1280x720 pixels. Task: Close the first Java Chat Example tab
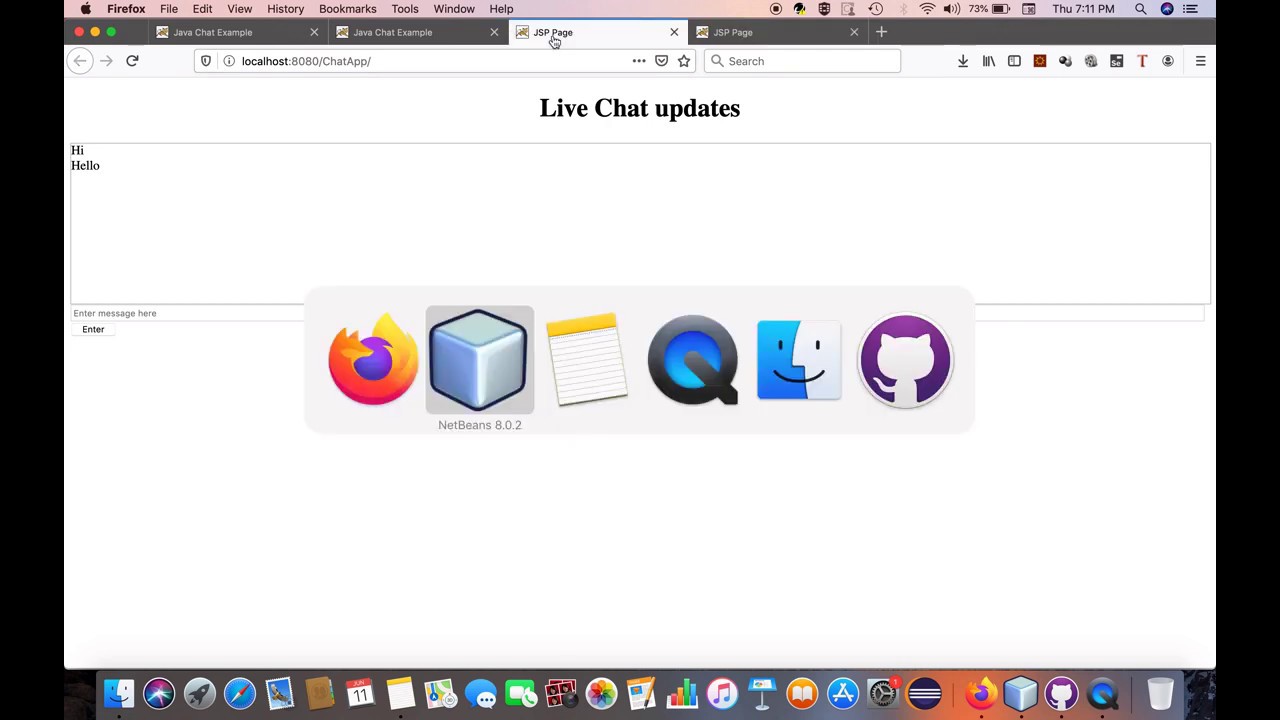point(314,32)
